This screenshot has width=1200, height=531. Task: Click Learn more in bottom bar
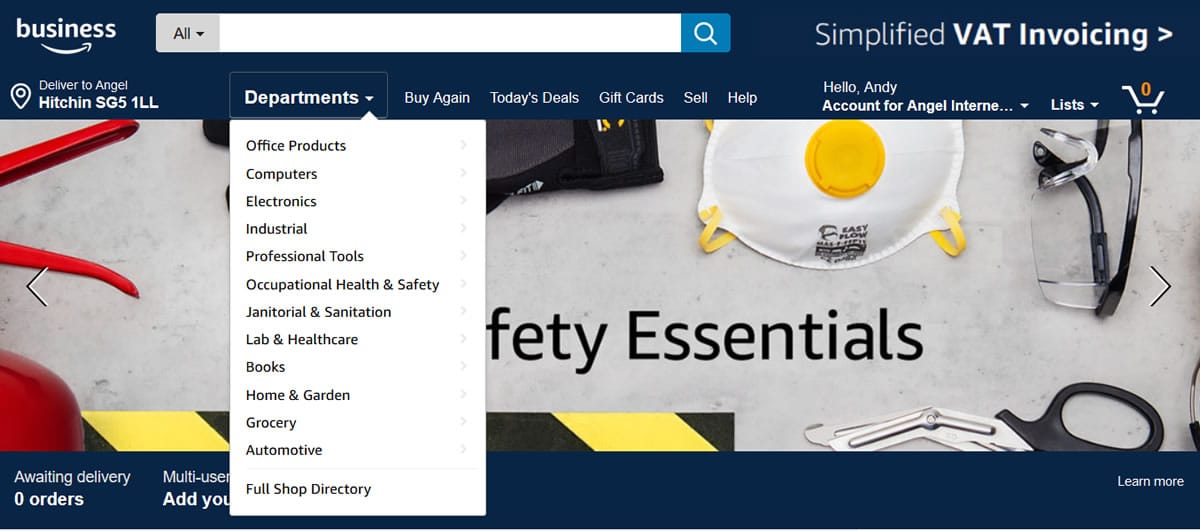click(x=1150, y=481)
